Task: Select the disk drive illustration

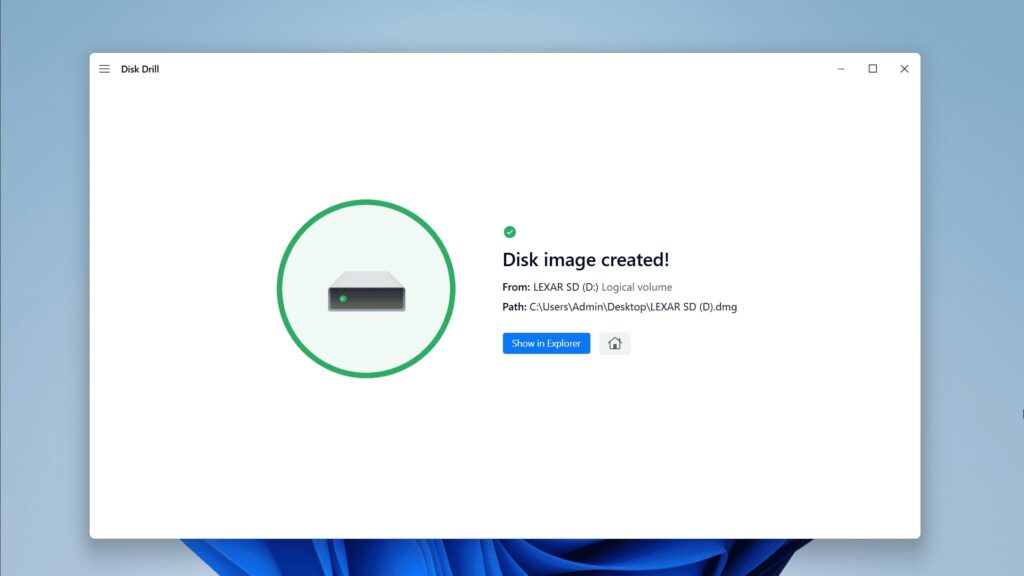Action: tap(367, 292)
